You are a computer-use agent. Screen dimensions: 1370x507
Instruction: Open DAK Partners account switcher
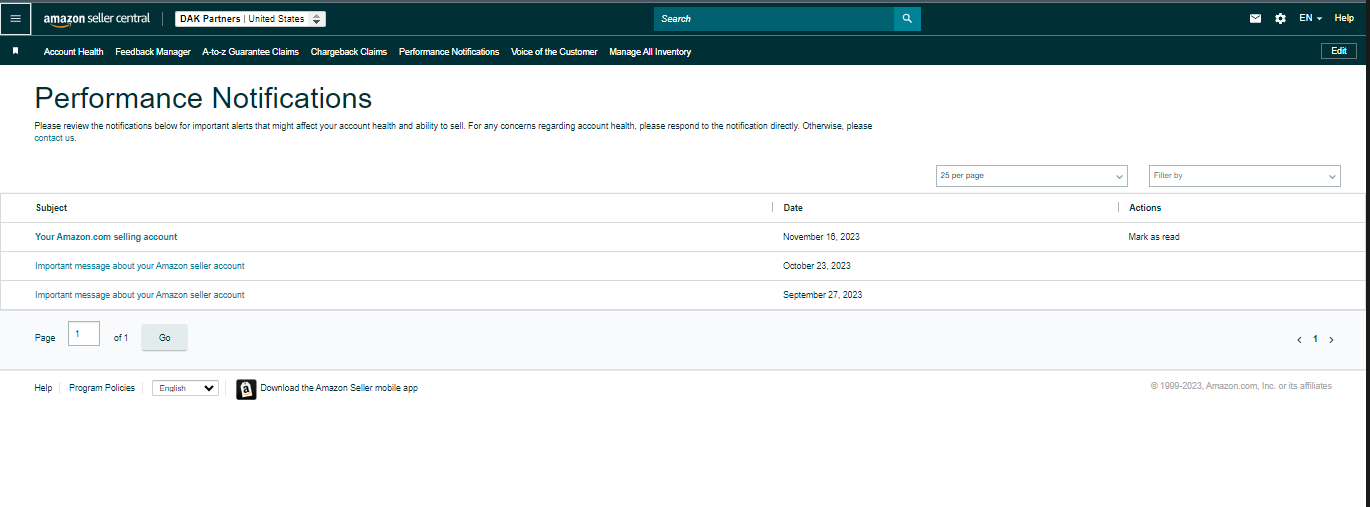250,19
